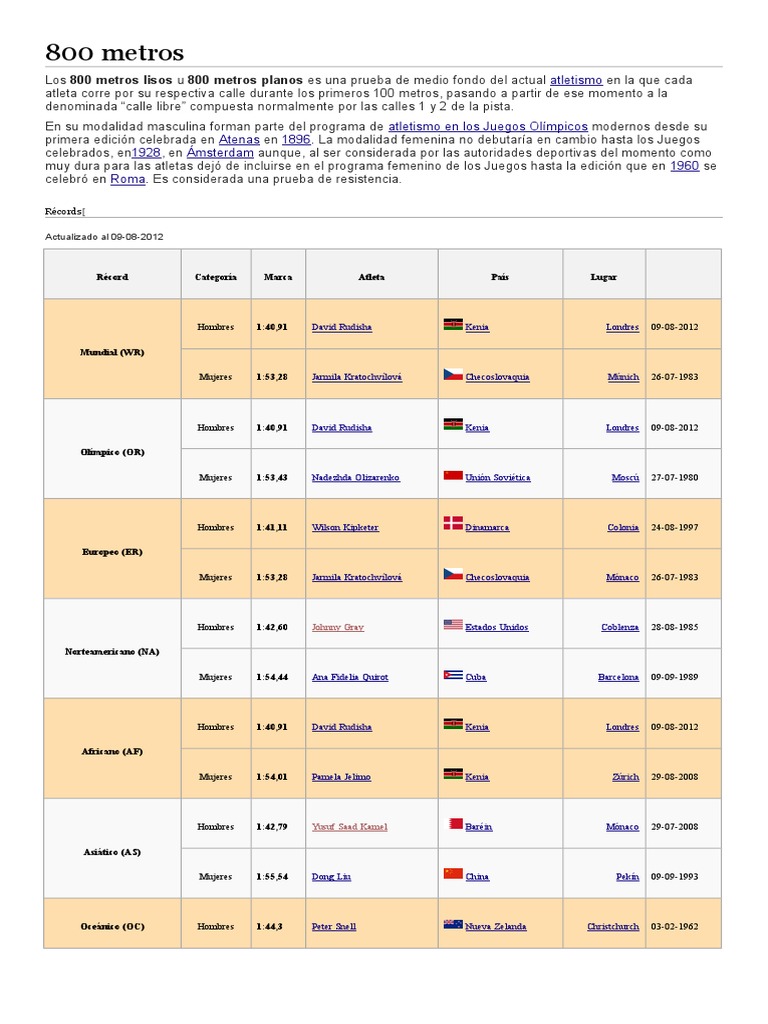Click the United States flag icon
The image size is (768, 1024).
pos(453,624)
